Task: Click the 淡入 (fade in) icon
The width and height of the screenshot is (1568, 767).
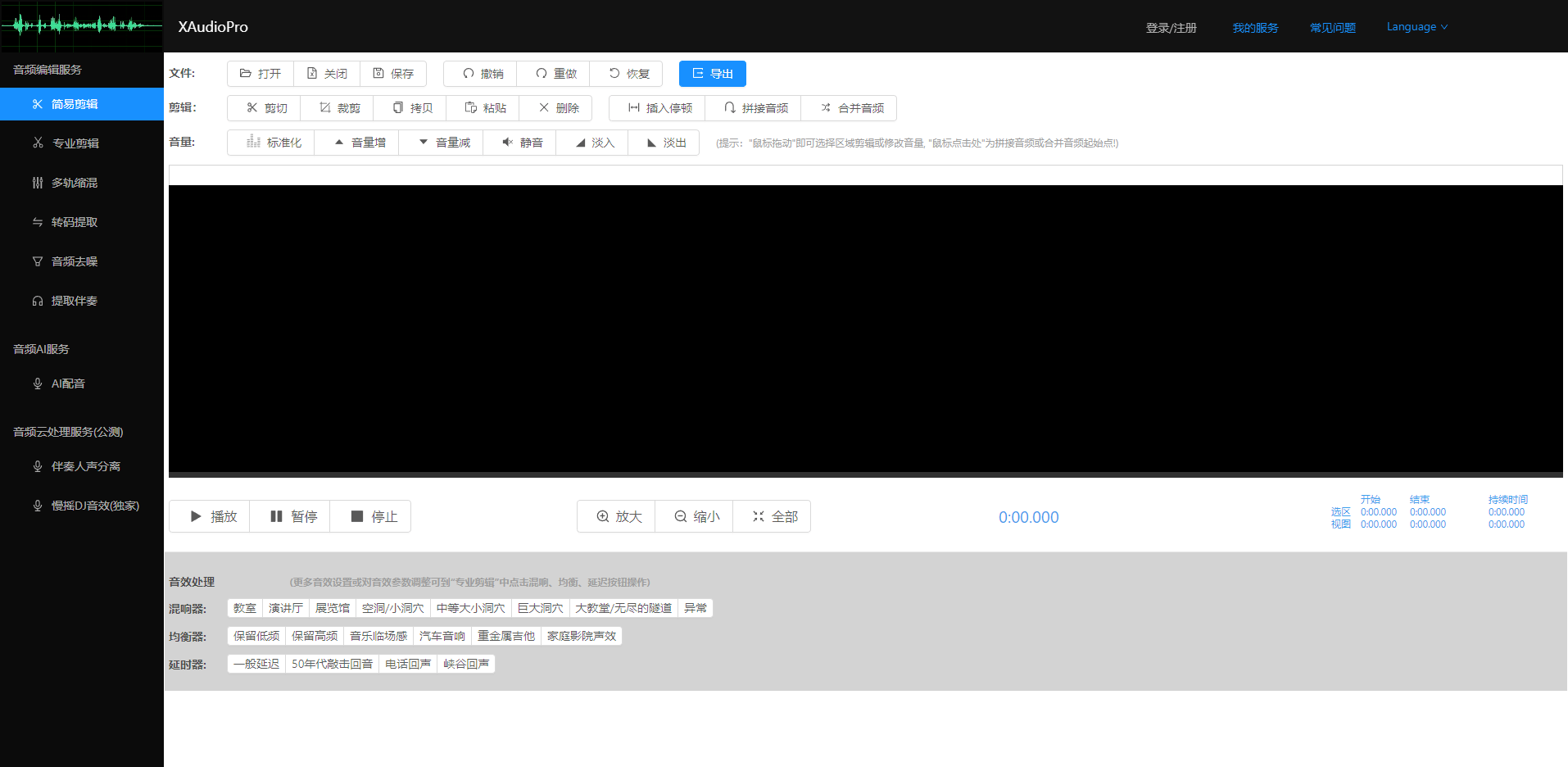Action: [591, 142]
